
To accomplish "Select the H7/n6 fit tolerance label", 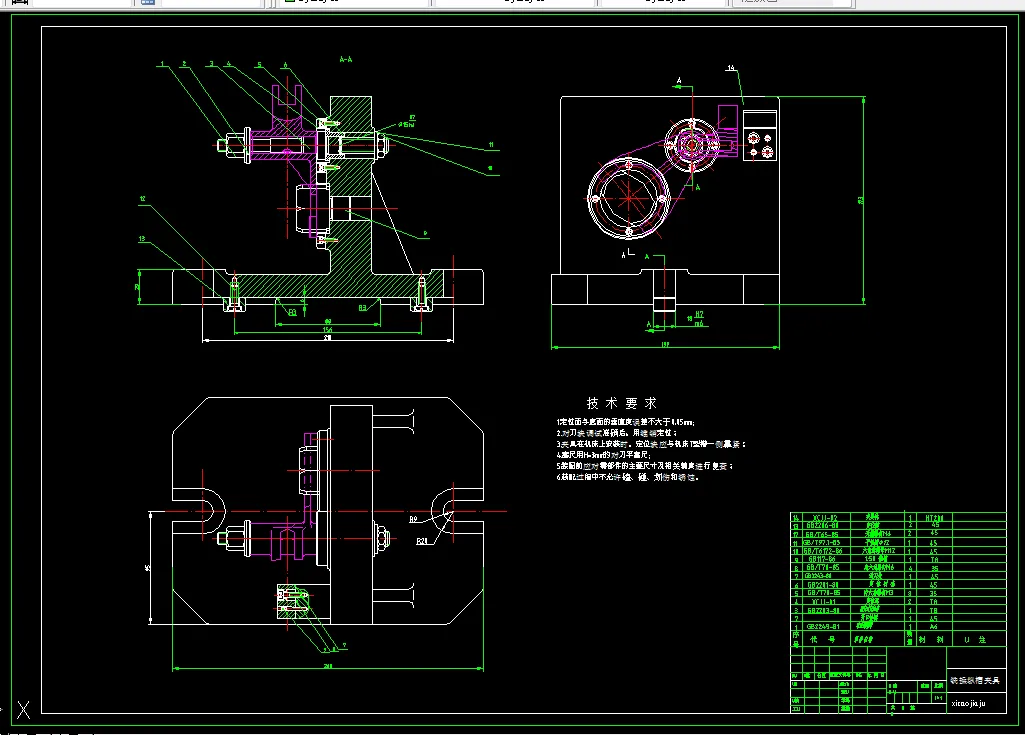I will [699, 318].
